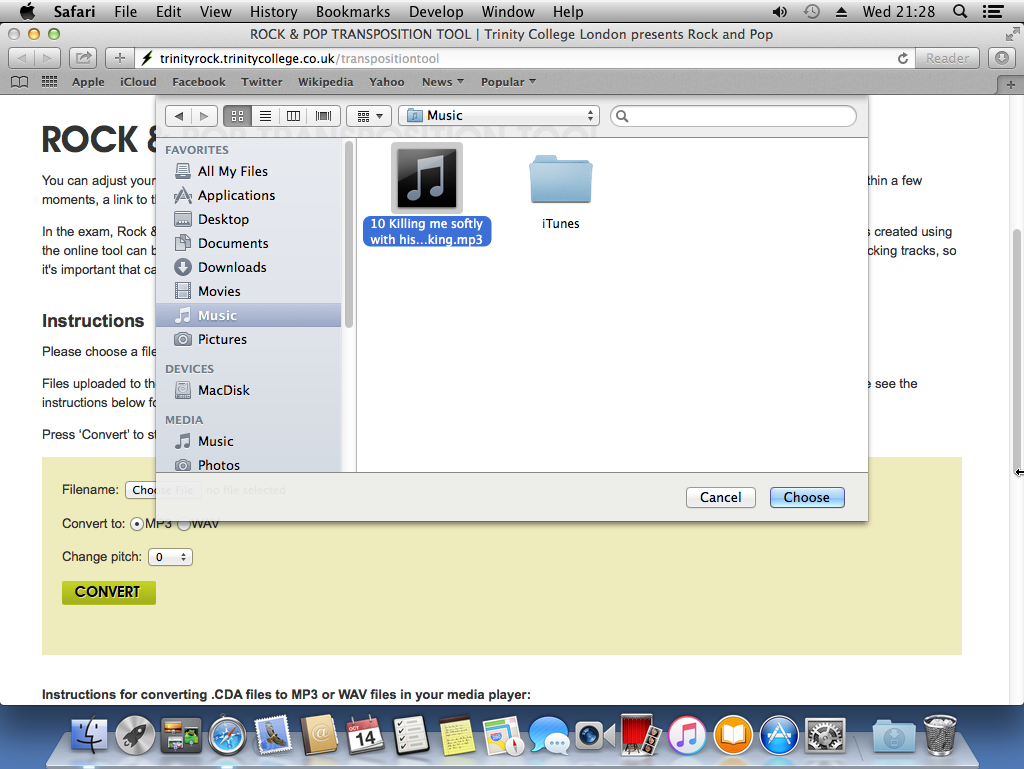Open Applications in the sidebar
Viewport: 1024px width, 769px height.
point(248,195)
